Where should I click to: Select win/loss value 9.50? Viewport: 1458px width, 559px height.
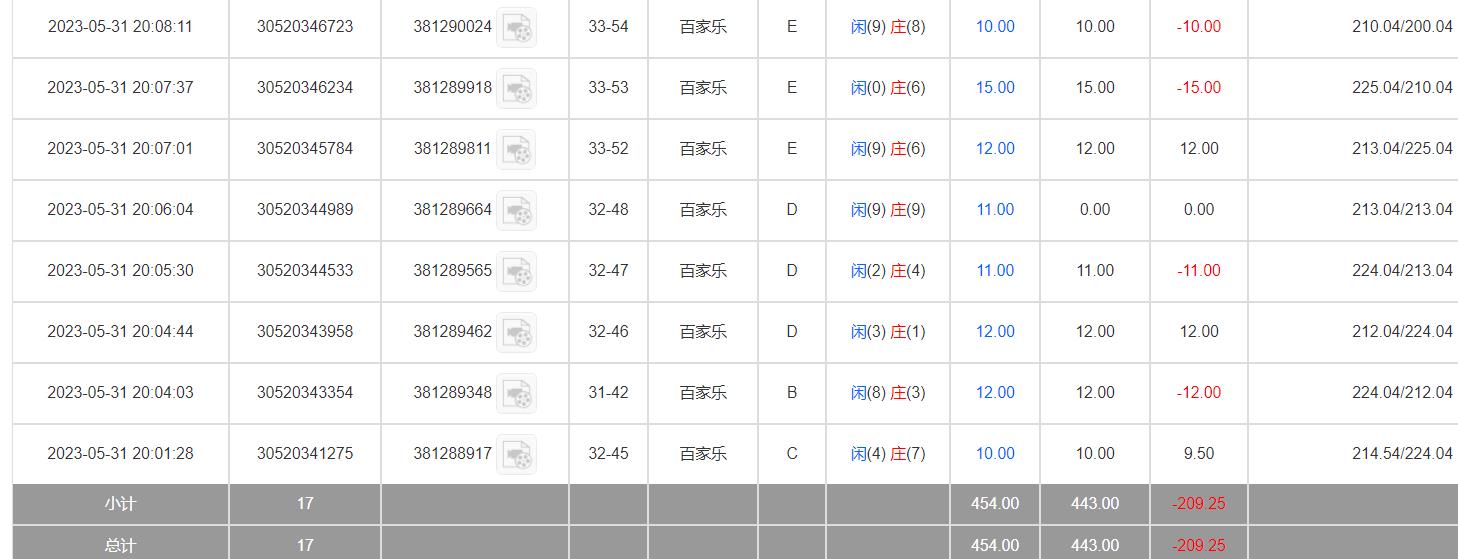(1199, 454)
